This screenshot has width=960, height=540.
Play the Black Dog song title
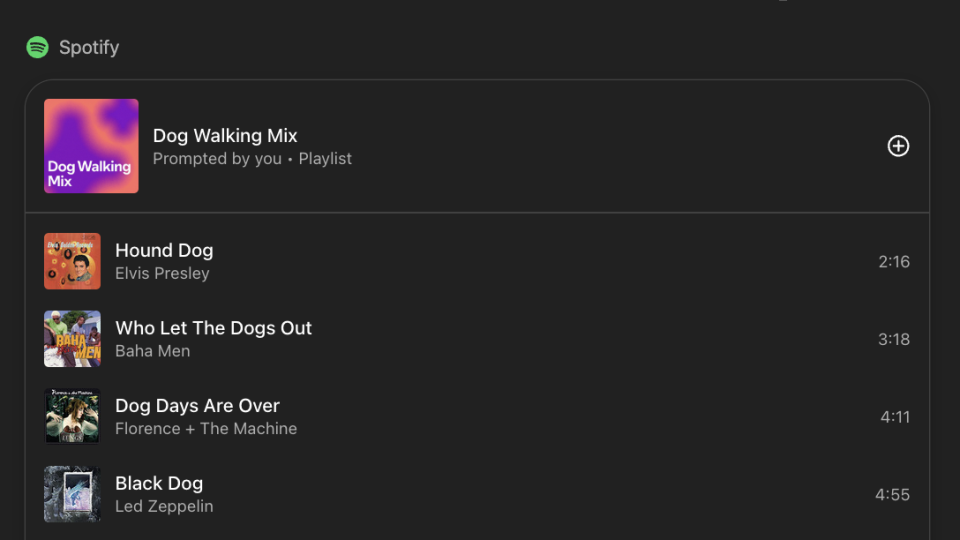[159, 483]
